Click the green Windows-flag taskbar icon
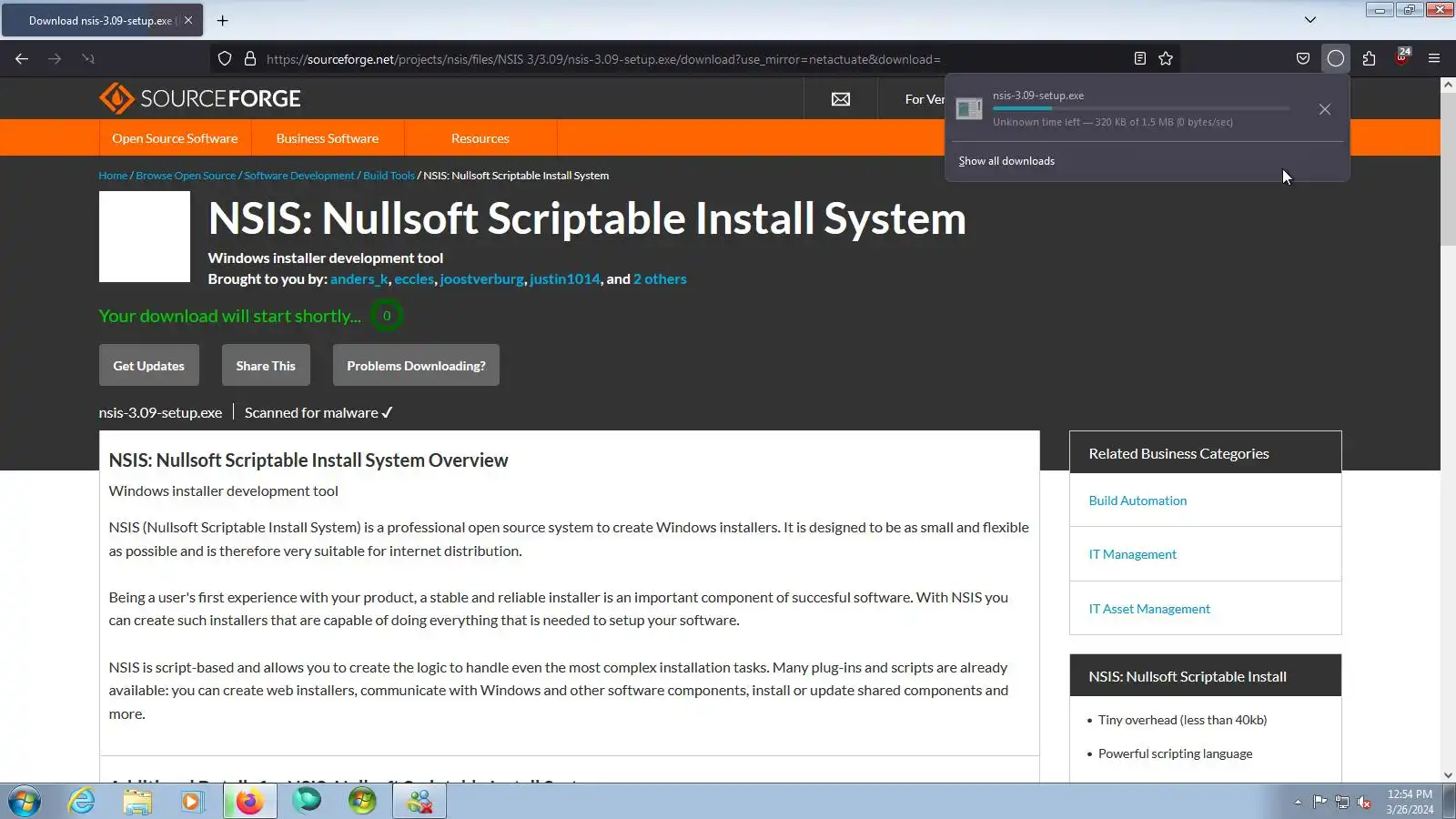The height and width of the screenshot is (819, 1456). pos(362,802)
